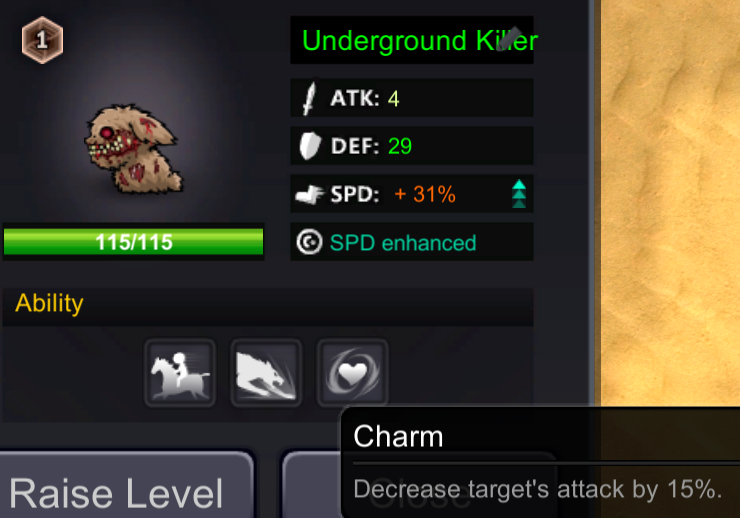740x518 pixels.
Task: Select the horse rider ability icon
Action: (180, 373)
